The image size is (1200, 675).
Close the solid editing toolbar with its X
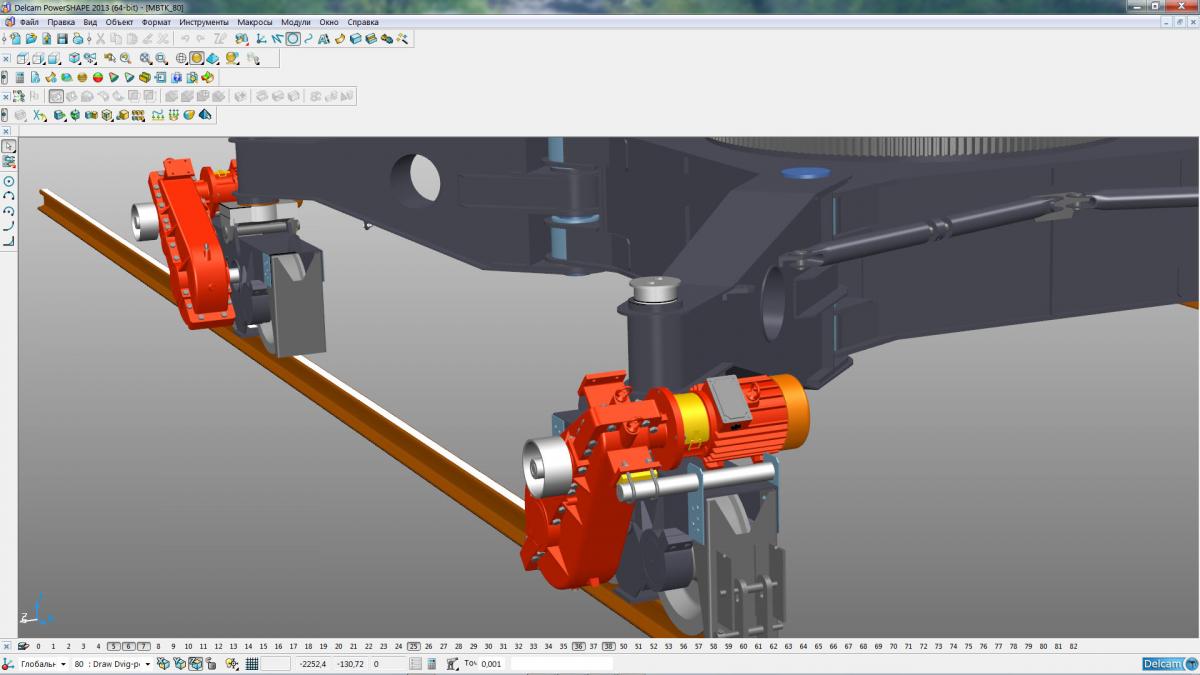(6, 96)
